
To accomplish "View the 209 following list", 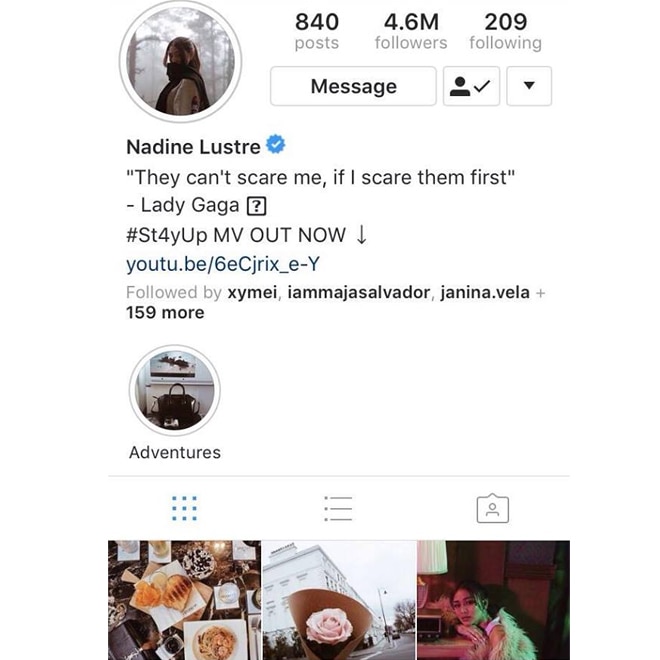I will point(506,31).
